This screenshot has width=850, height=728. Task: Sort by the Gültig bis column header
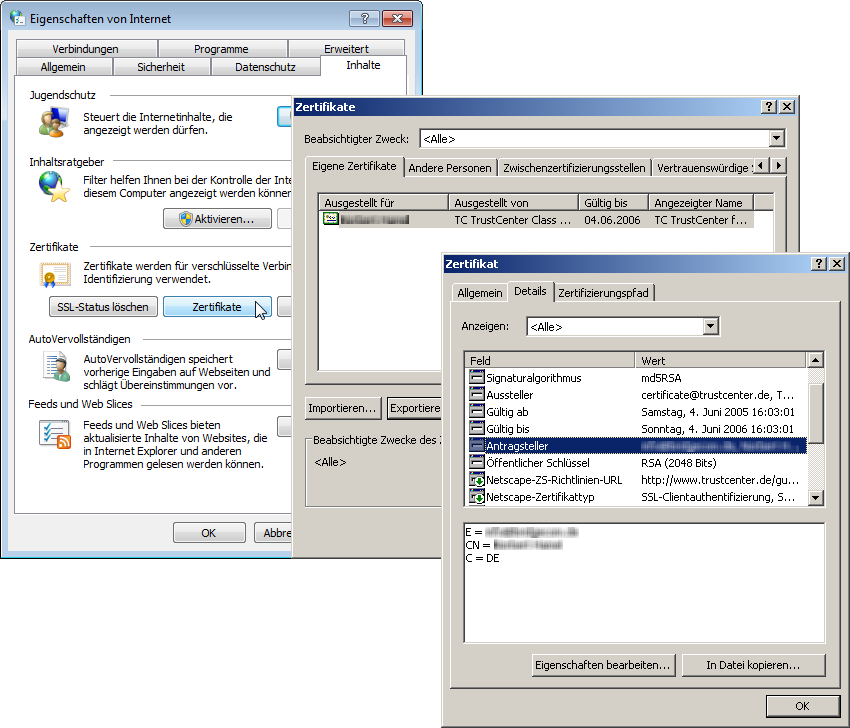(612, 203)
